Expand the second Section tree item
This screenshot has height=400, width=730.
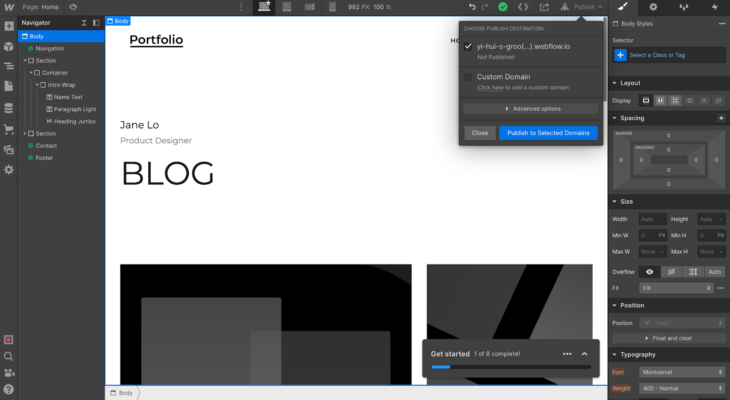click(25, 134)
